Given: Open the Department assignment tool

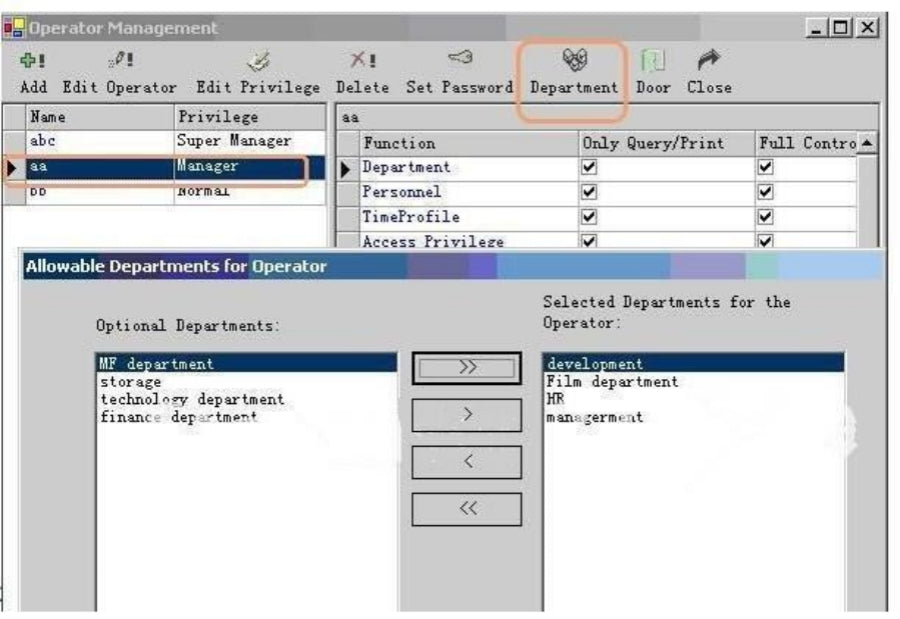Looking at the screenshot, I should tap(574, 62).
